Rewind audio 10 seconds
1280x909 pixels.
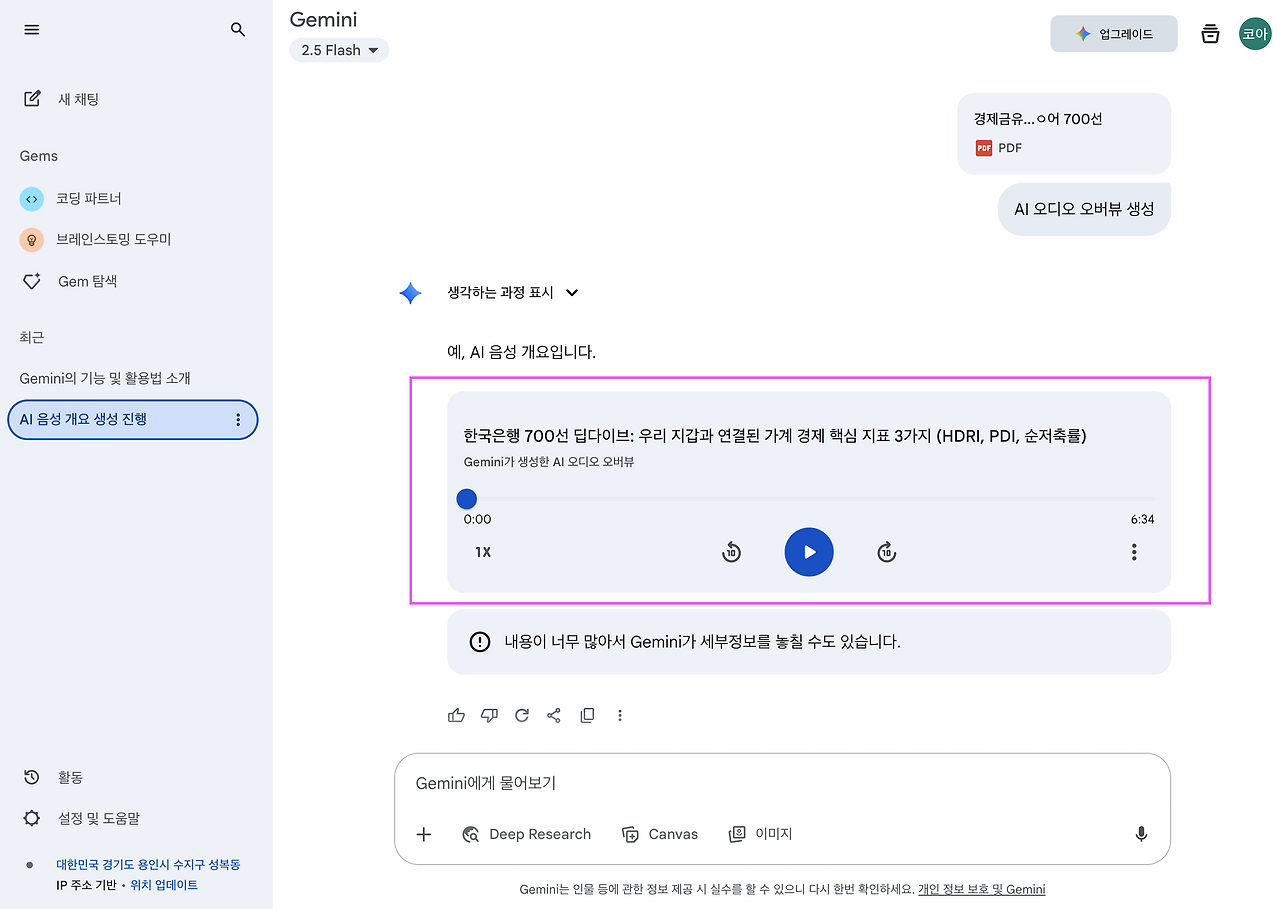click(732, 552)
